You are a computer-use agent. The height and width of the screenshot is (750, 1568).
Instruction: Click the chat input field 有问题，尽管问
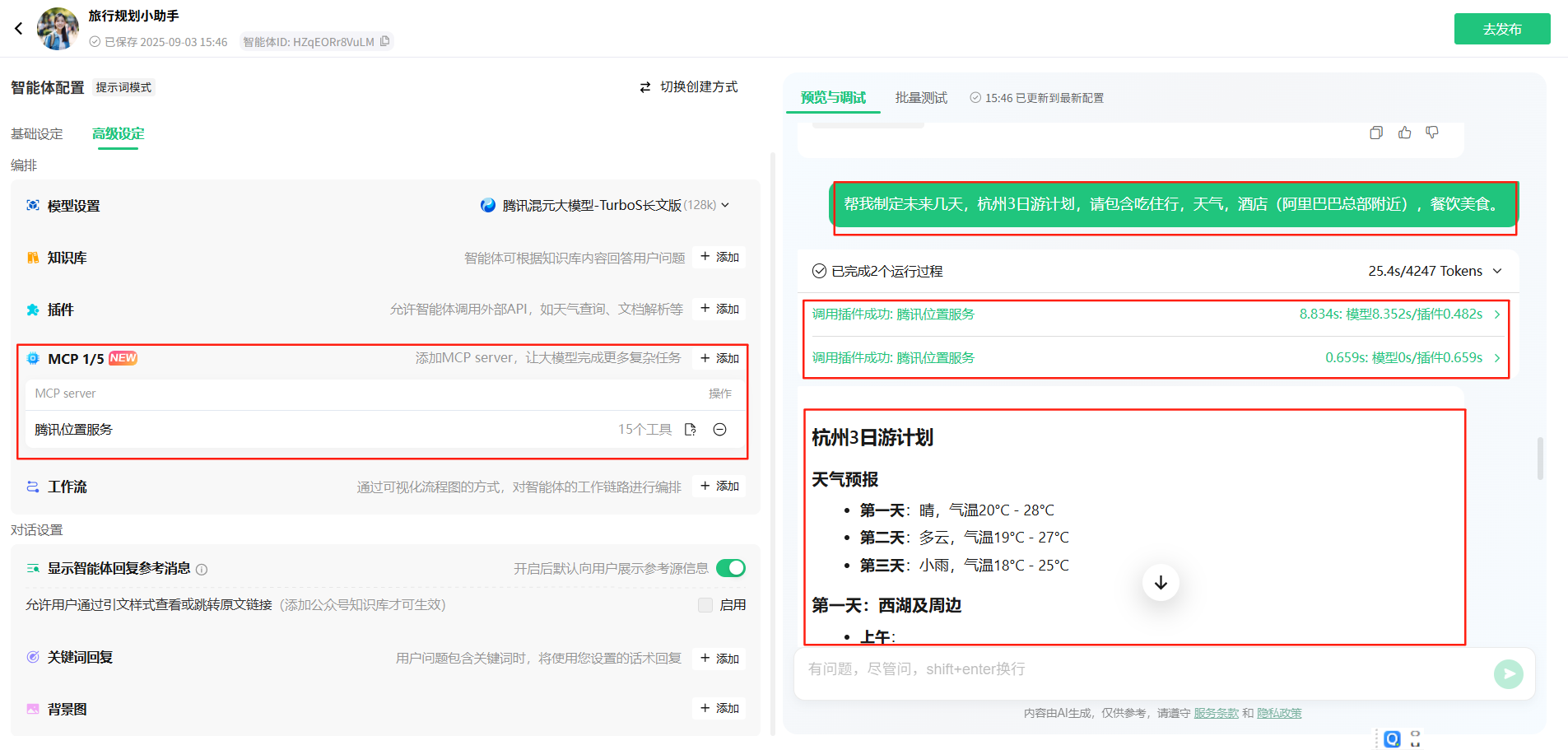pyautogui.click(x=1144, y=669)
